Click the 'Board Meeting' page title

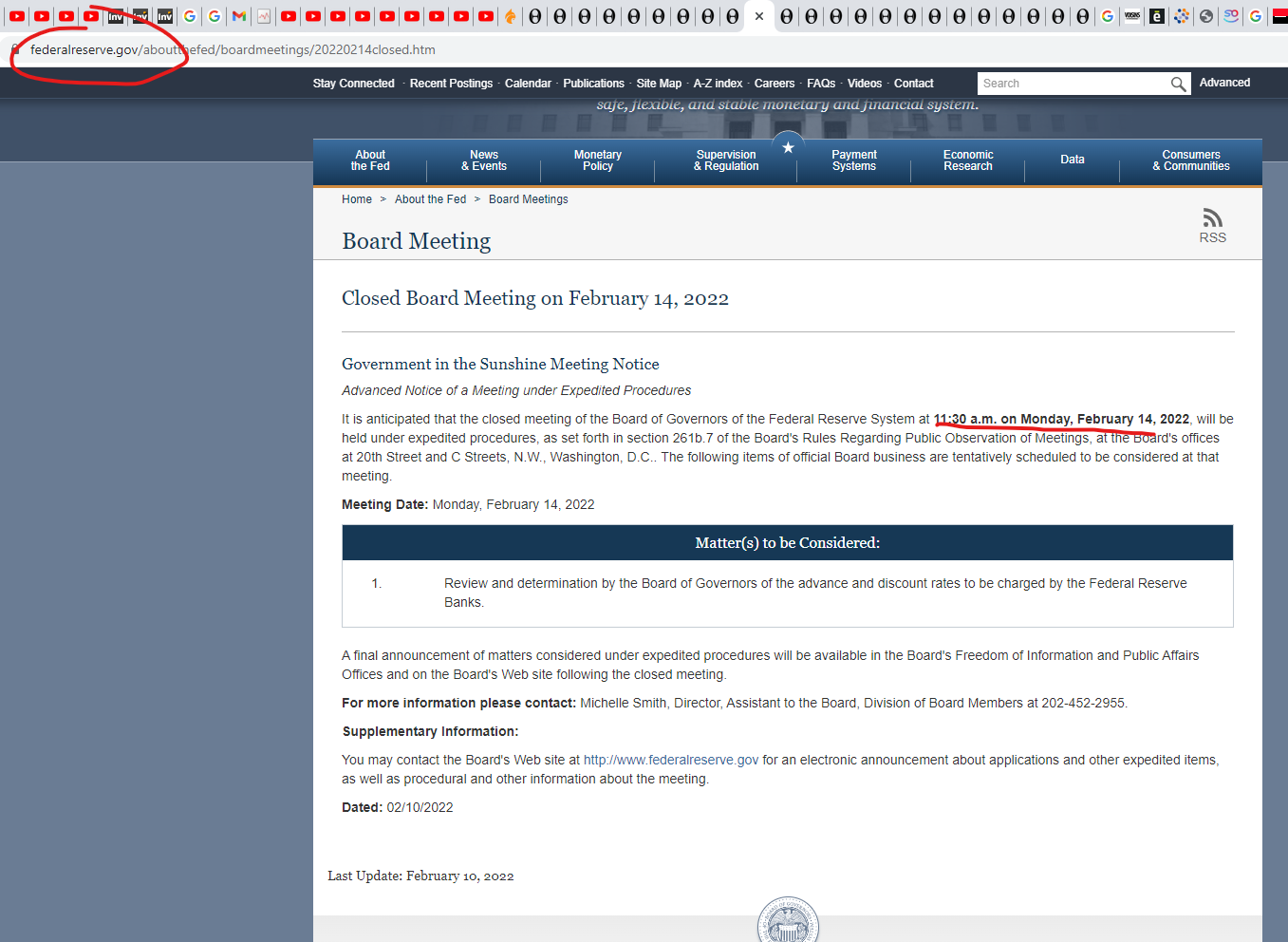click(x=417, y=241)
